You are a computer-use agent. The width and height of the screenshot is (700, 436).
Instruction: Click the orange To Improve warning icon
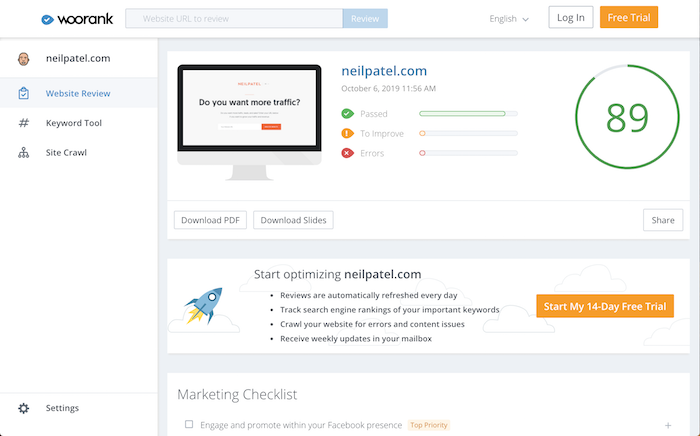point(347,133)
